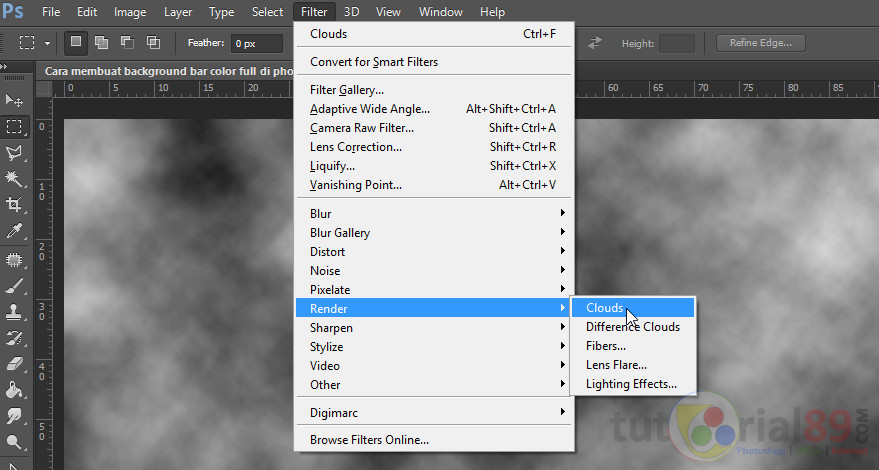Image resolution: width=879 pixels, height=470 pixels.
Task: Select the Magic Wand tool
Action: [x=14, y=178]
